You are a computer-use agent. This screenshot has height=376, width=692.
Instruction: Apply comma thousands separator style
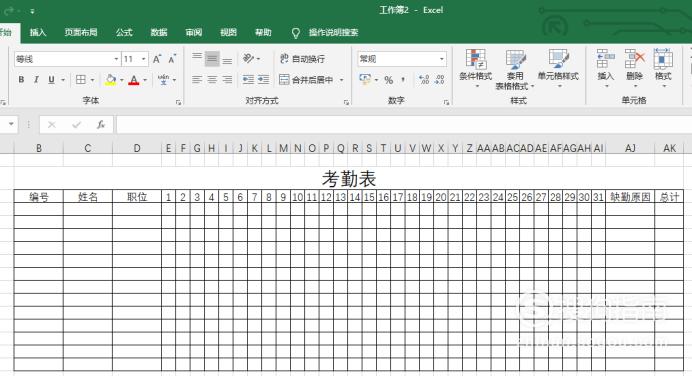[403, 79]
